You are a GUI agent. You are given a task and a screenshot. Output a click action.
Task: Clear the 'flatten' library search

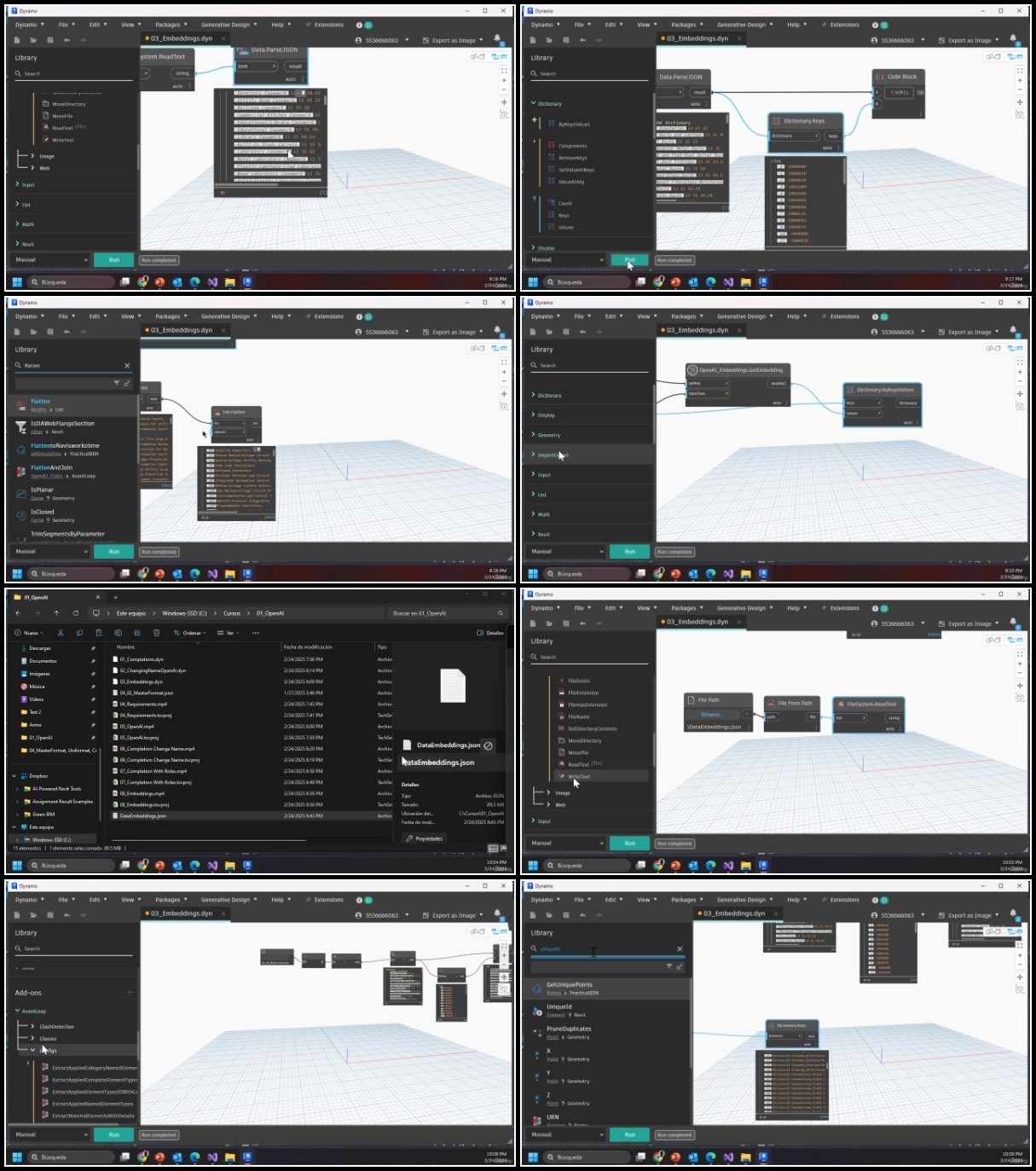tap(127, 365)
